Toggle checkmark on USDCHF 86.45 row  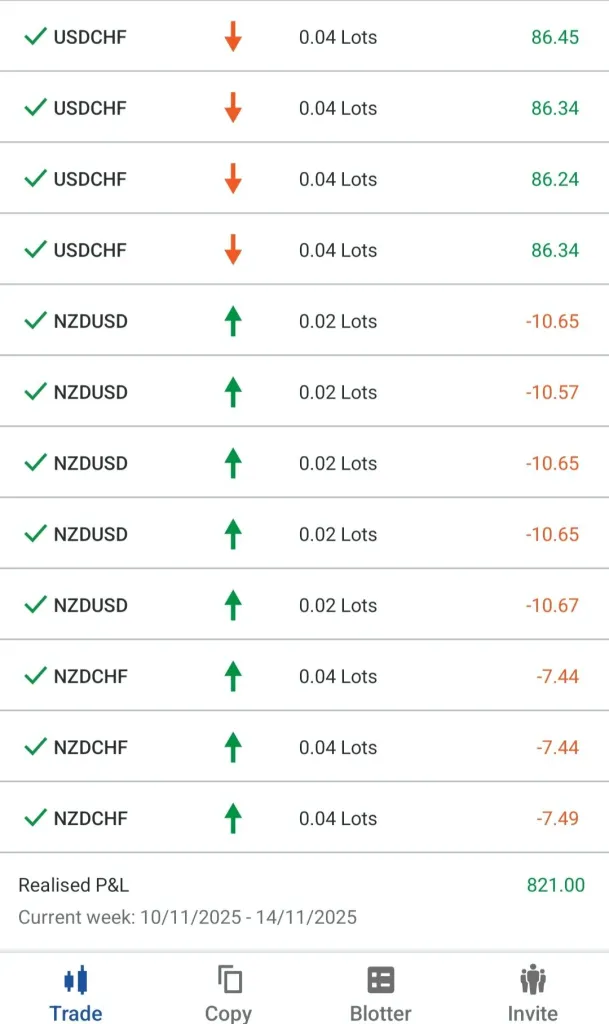click(x=36, y=37)
